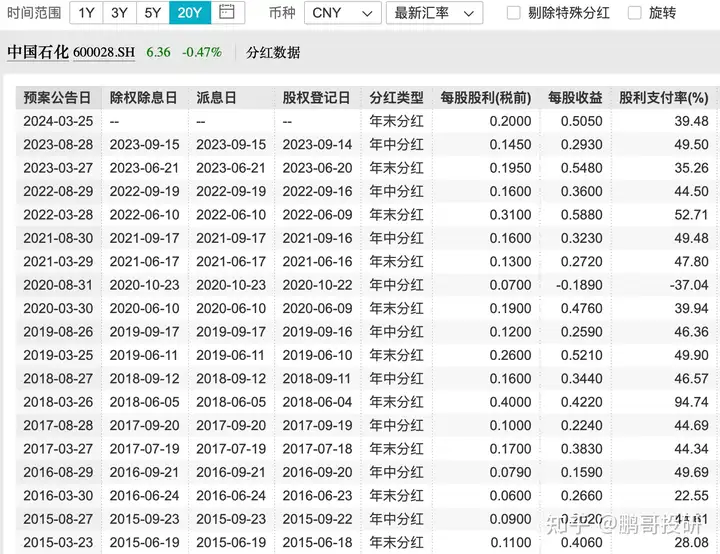The height and width of the screenshot is (554, 720).
Task: Click the 2019-08-26 announcement date cell
Action: 58,332
